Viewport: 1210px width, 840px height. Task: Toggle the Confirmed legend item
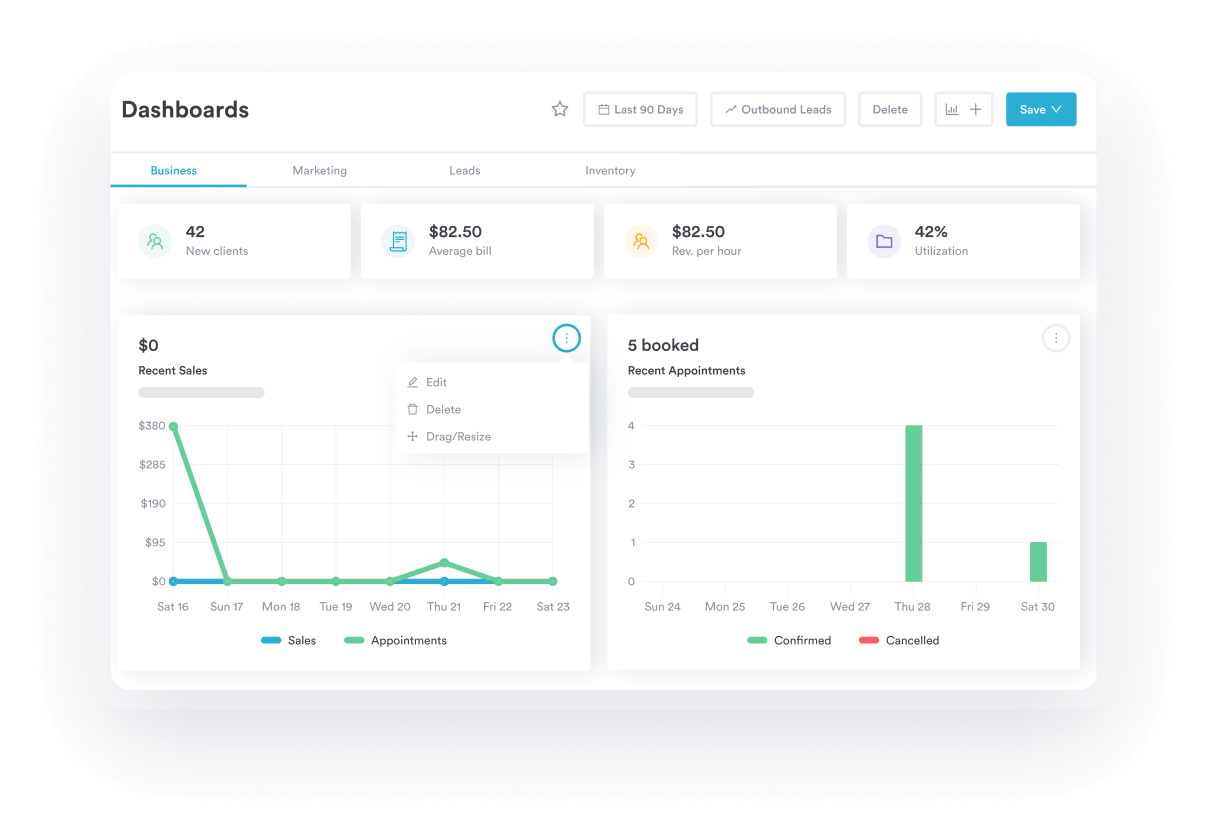point(789,640)
